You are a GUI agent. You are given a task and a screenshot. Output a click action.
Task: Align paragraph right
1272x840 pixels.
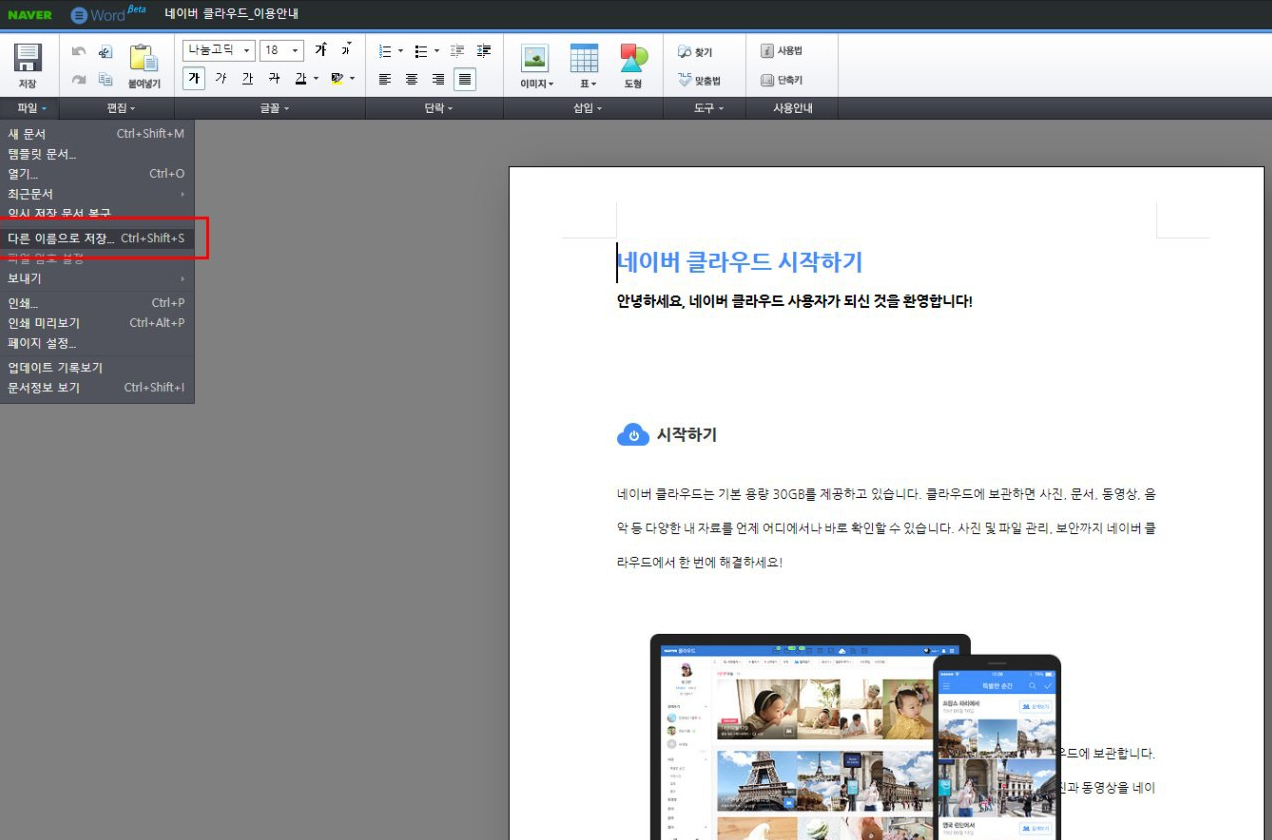click(438, 79)
